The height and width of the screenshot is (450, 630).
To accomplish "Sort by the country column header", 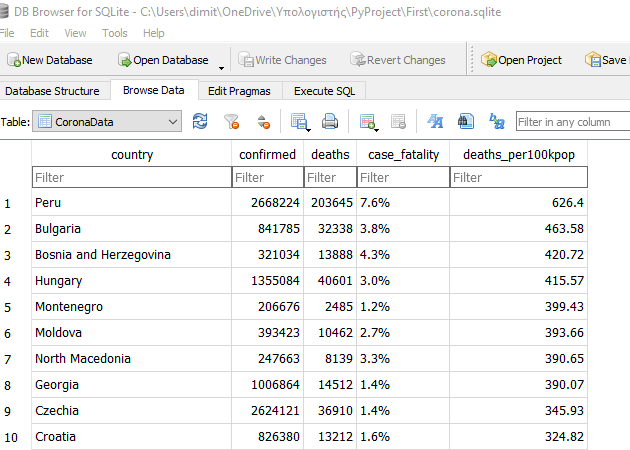I will click(132, 154).
